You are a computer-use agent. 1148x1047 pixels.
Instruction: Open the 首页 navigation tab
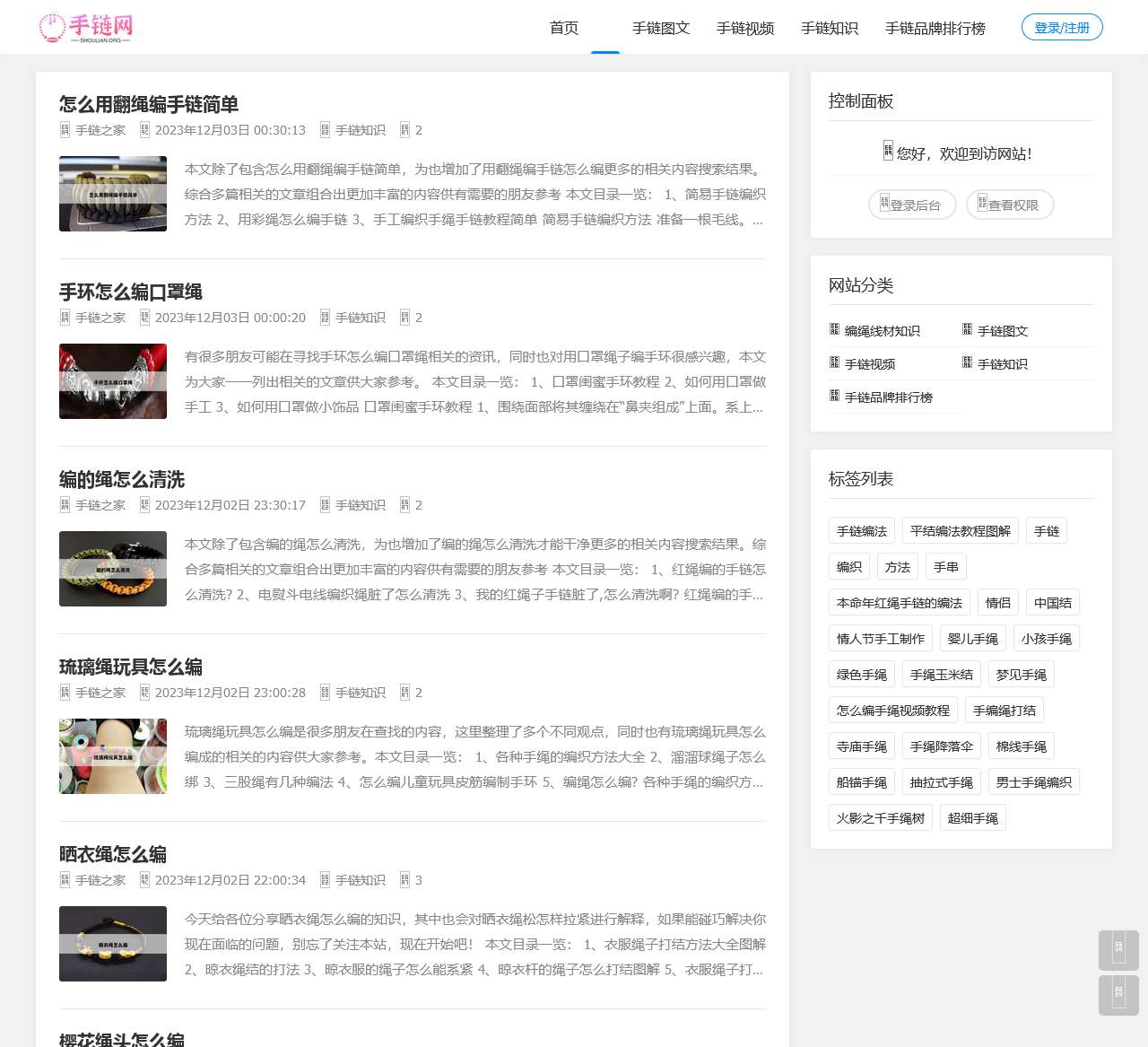coord(563,28)
